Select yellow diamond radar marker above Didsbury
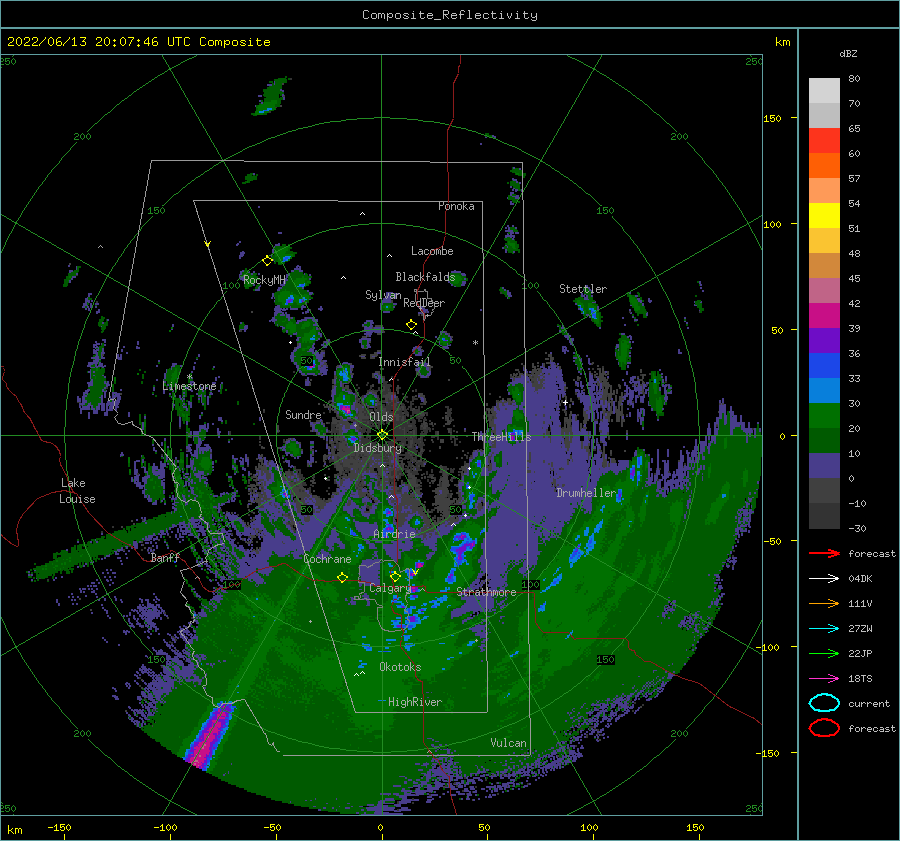The width and height of the screenshot is (900, 841). click(382, 435)
